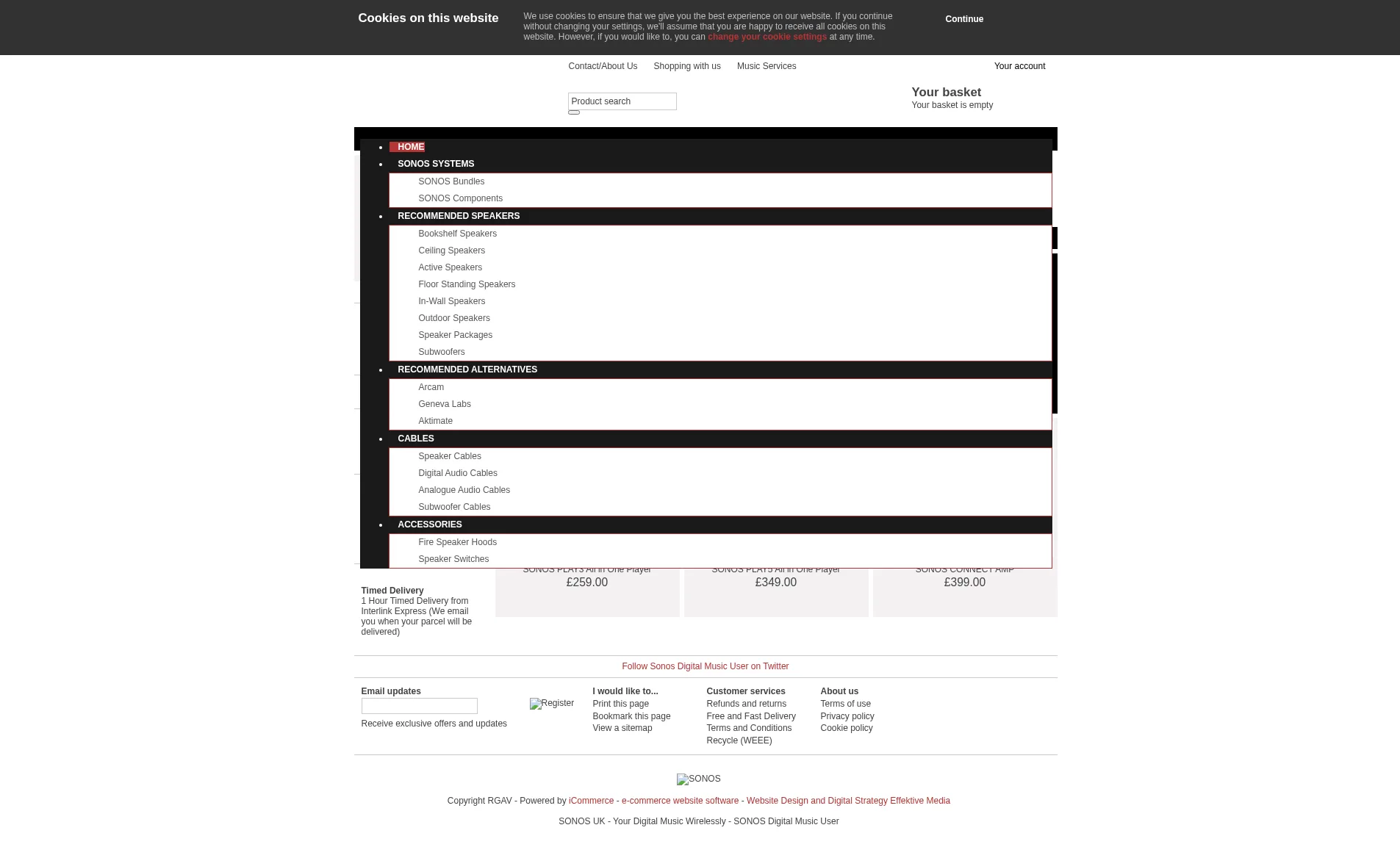The height and width of the screenshot is (847, 1400).
Task: Click the Register image button
Action: click(x=552, y=704)
